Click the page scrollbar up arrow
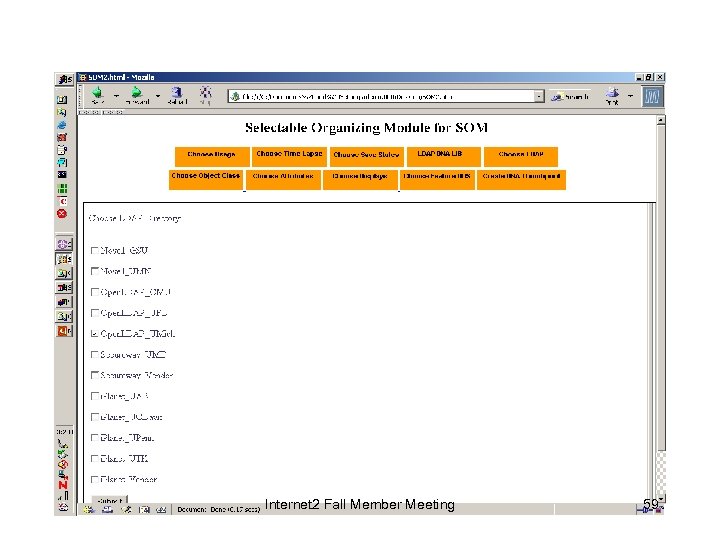This screenshot has width=720, height=540. (x=660, y=120)
